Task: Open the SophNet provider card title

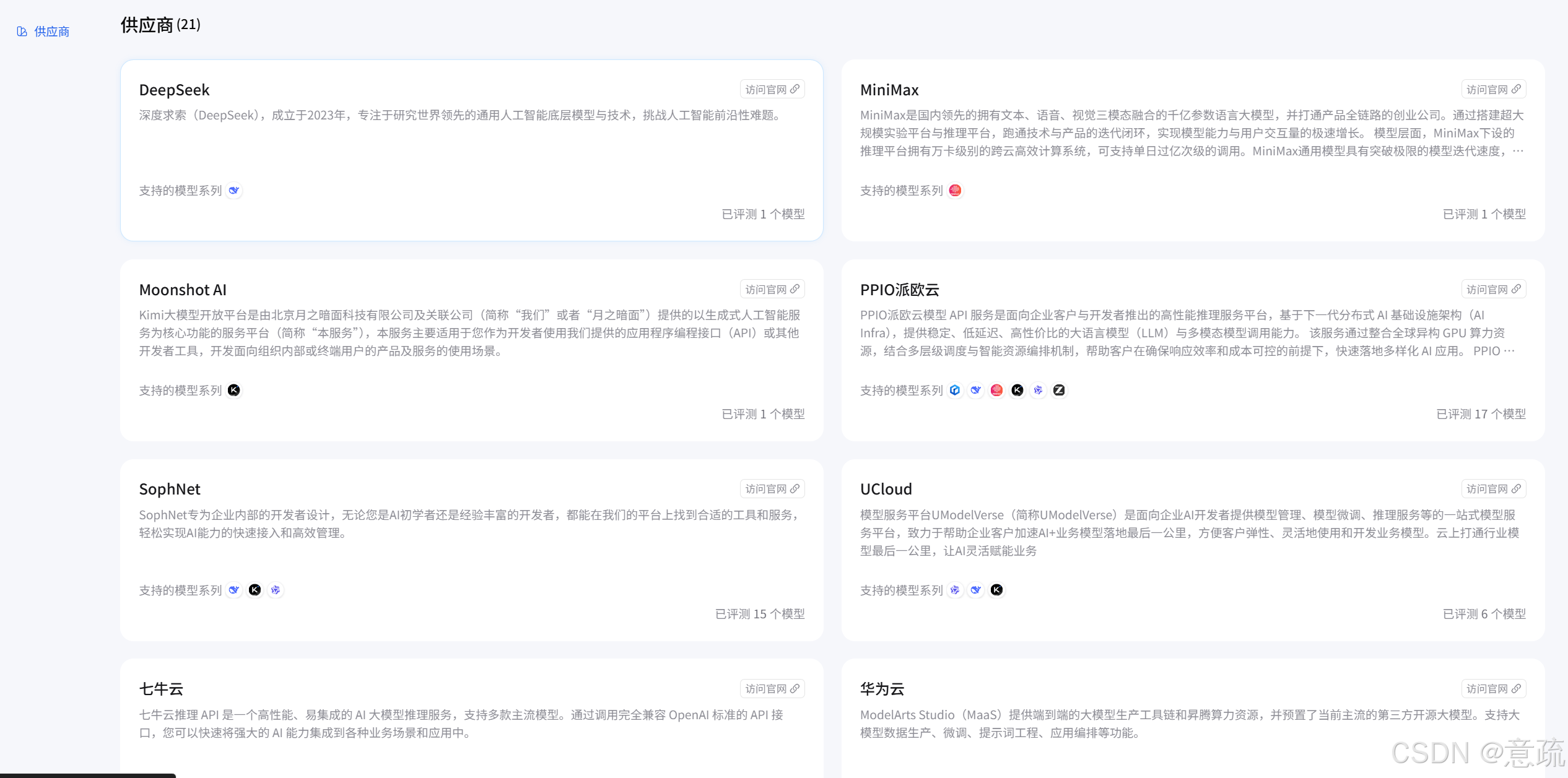Action: click(x=170, y=490)
